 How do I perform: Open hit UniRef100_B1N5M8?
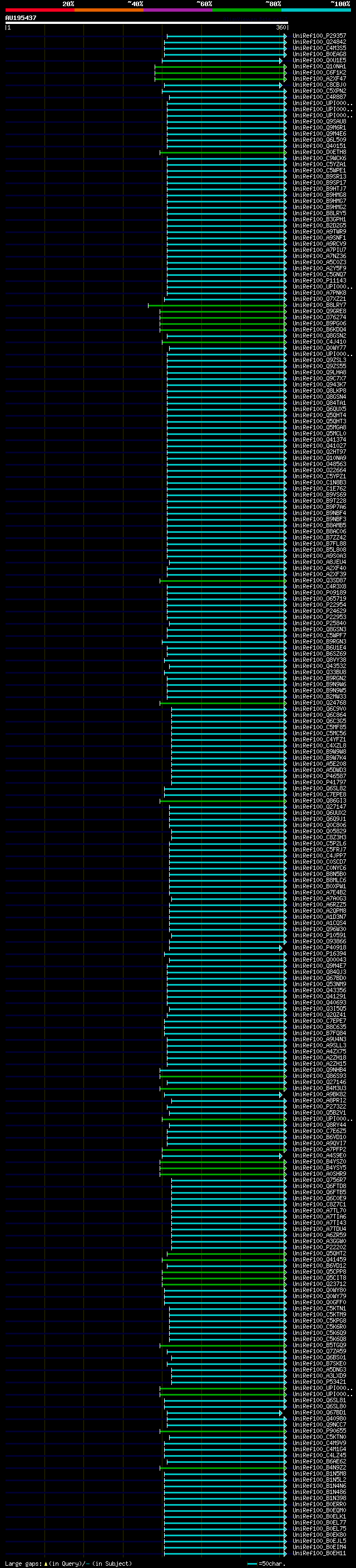tap(319, 1473)
